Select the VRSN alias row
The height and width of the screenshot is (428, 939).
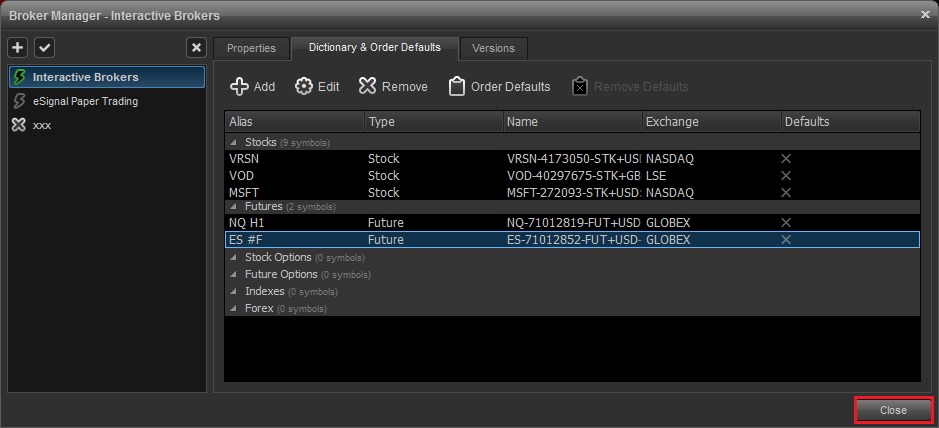click(x=573, y=159)
